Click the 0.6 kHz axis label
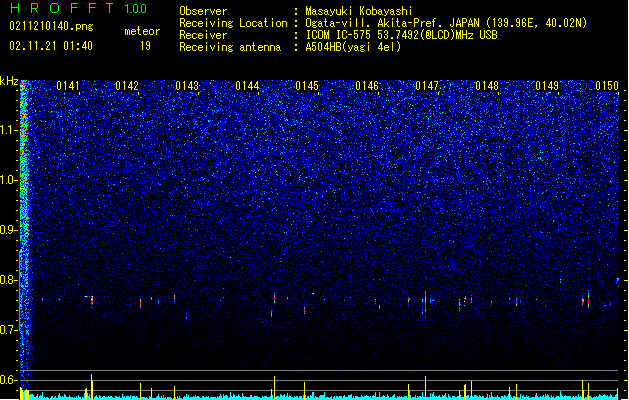The height and width of the screenshot is (400, 629). [x=9, y=380]
